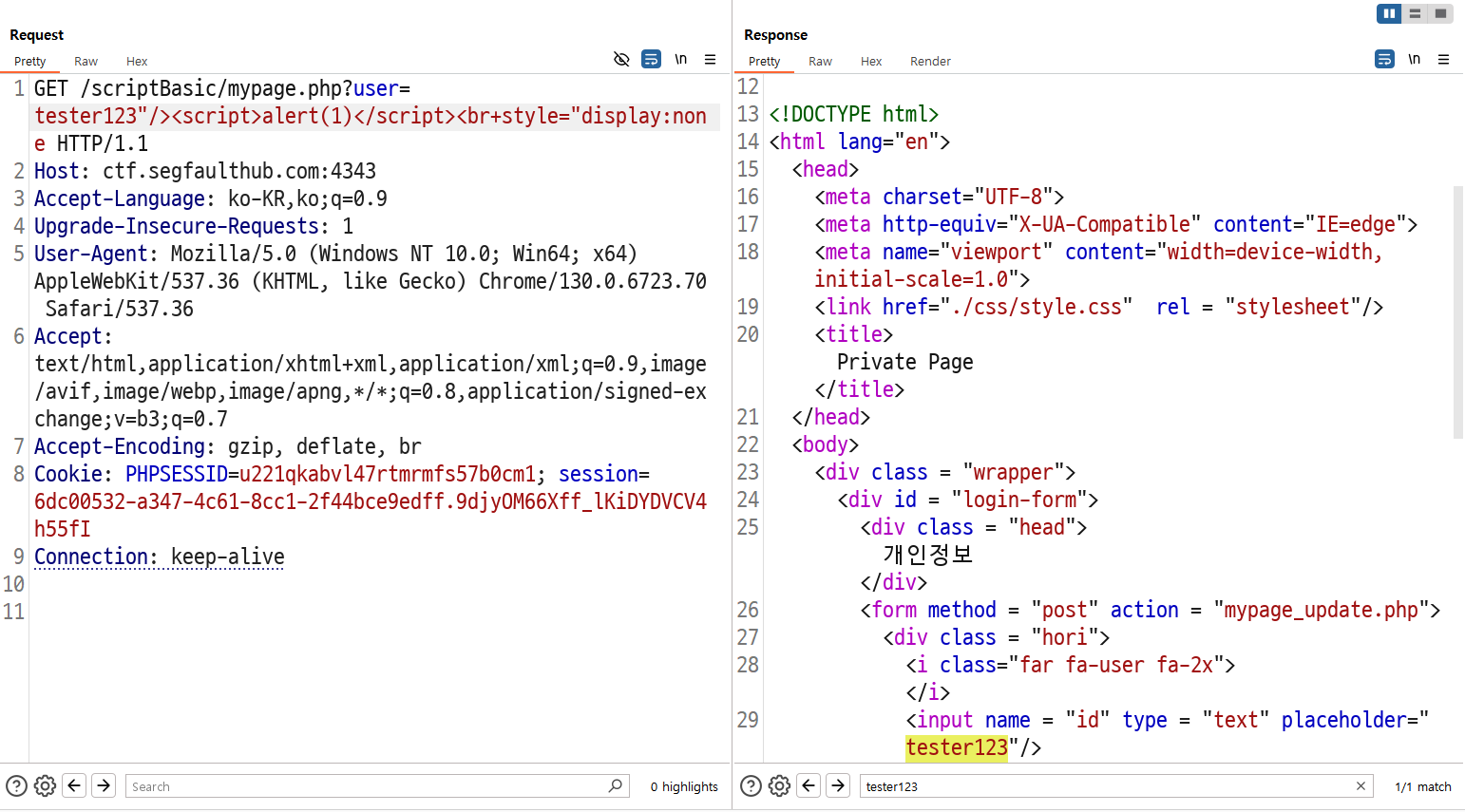Switch Request panel to Pretty tab

coord(30,61)
